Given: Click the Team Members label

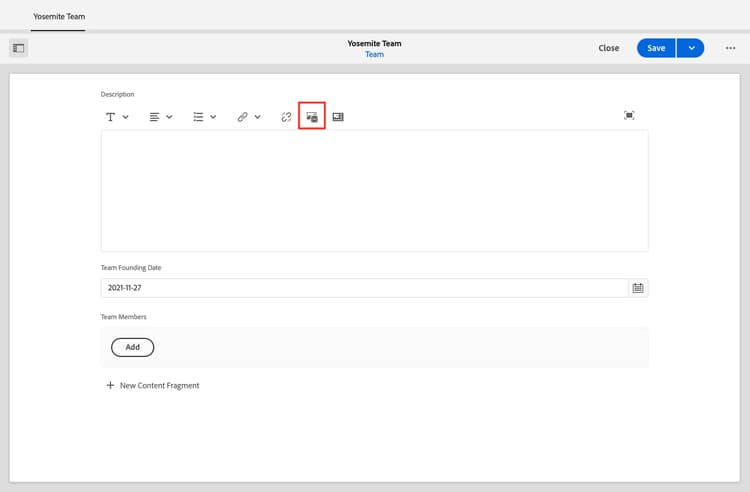Looking at the screenshot, I should coord(123,317).
